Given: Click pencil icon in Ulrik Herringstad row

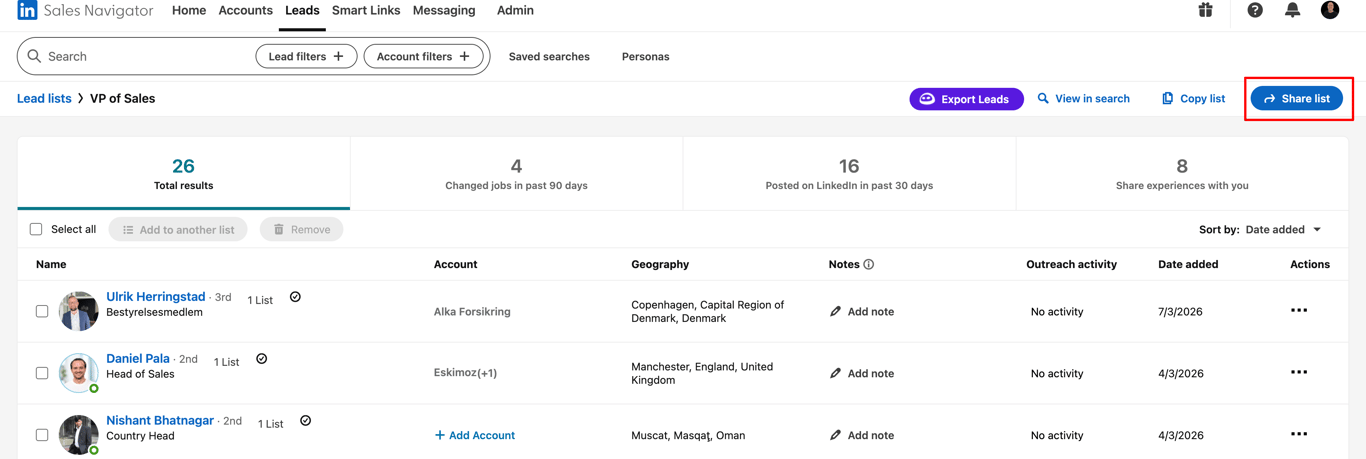Looking at the screenshot, I should point(835,311).
